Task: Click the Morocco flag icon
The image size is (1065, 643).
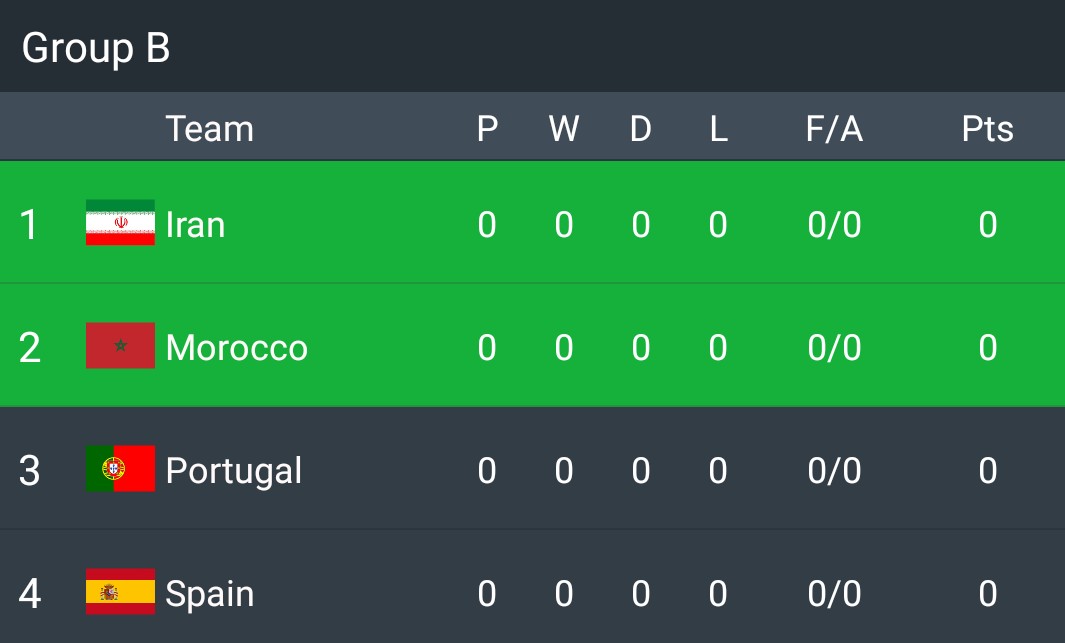Action: (x=120, y=345)
